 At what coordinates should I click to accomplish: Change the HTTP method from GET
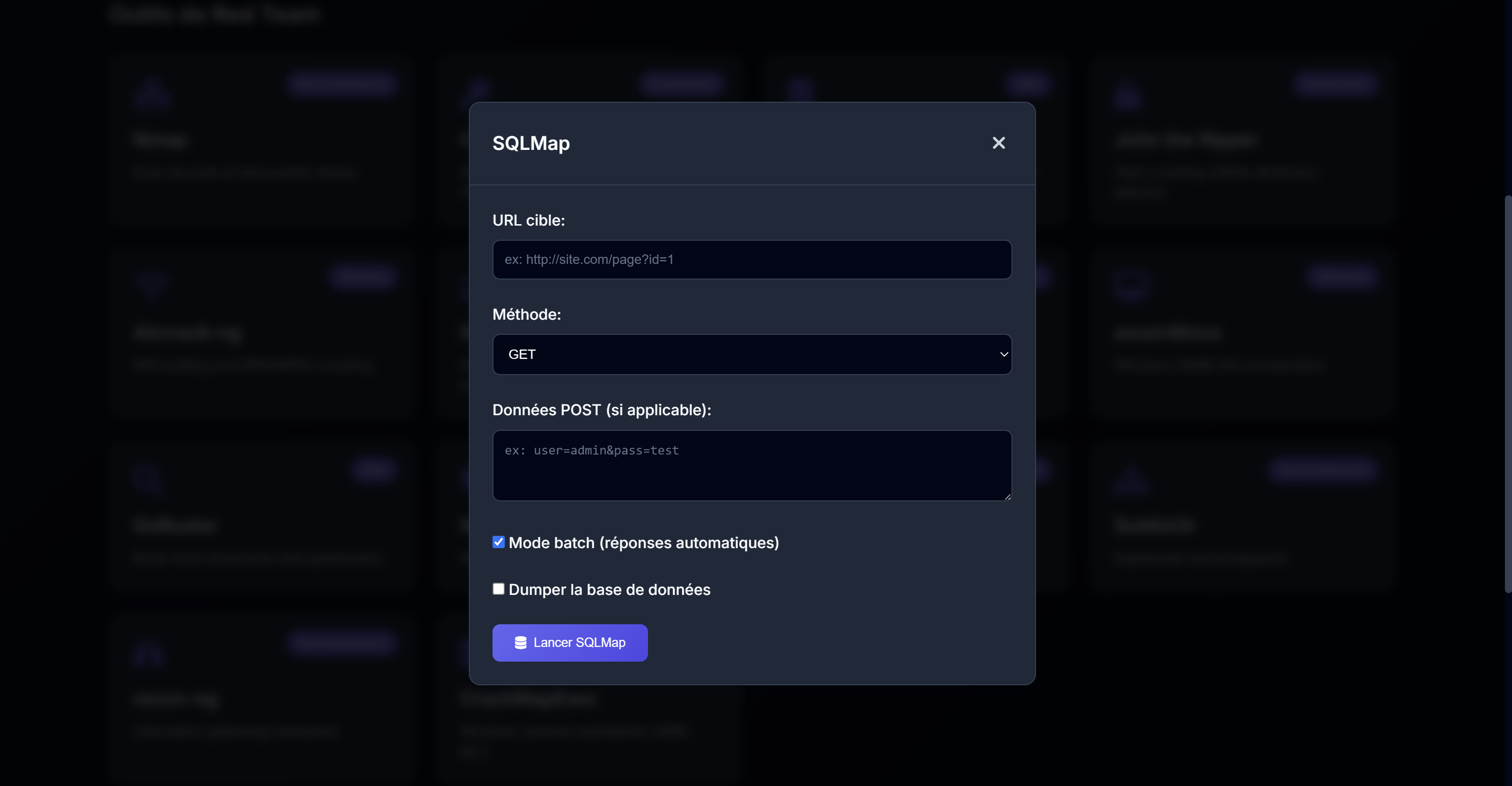(752, 354)
